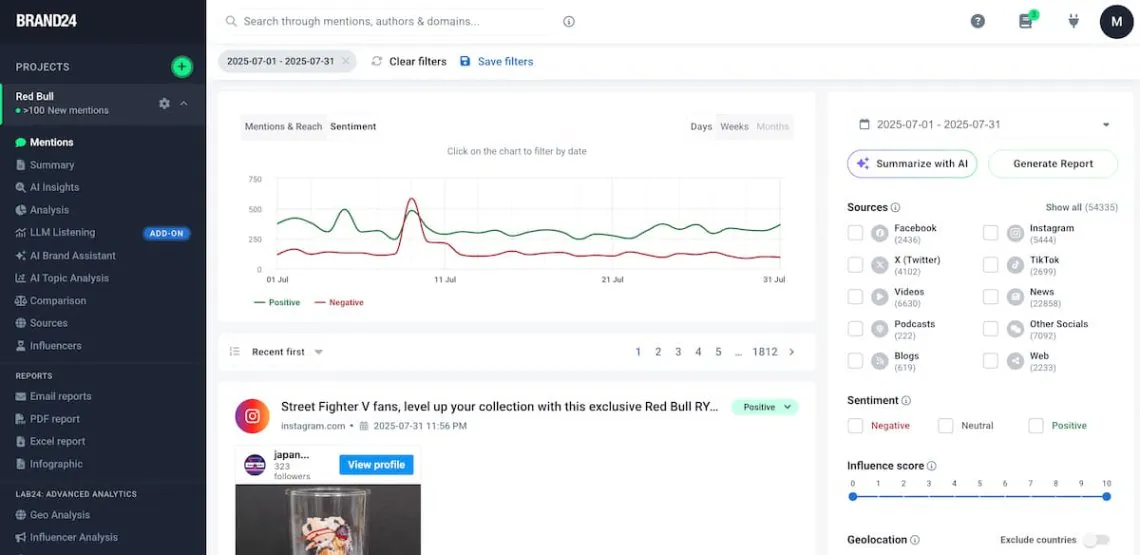Click the PDF report file icon
1140x555 pixels.
click(x=20, y=419)
